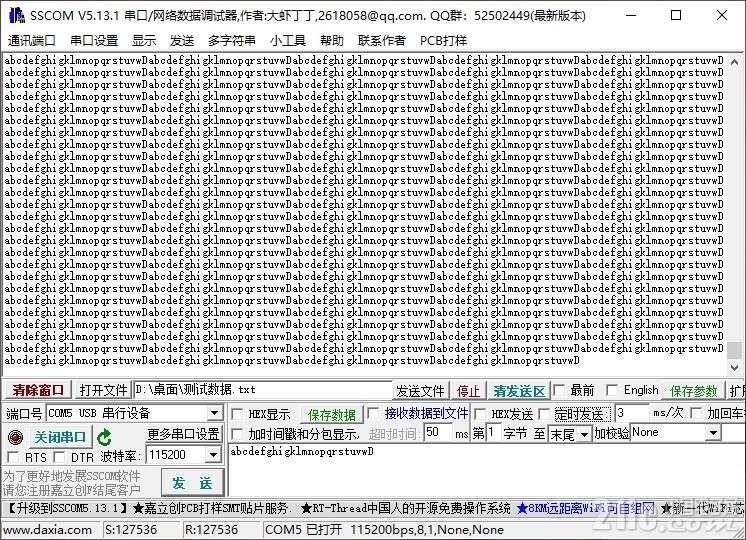Click the 发送文件 button
This screenshot has height=540, width=746.
pyautogui.click(x=420, y=391)
